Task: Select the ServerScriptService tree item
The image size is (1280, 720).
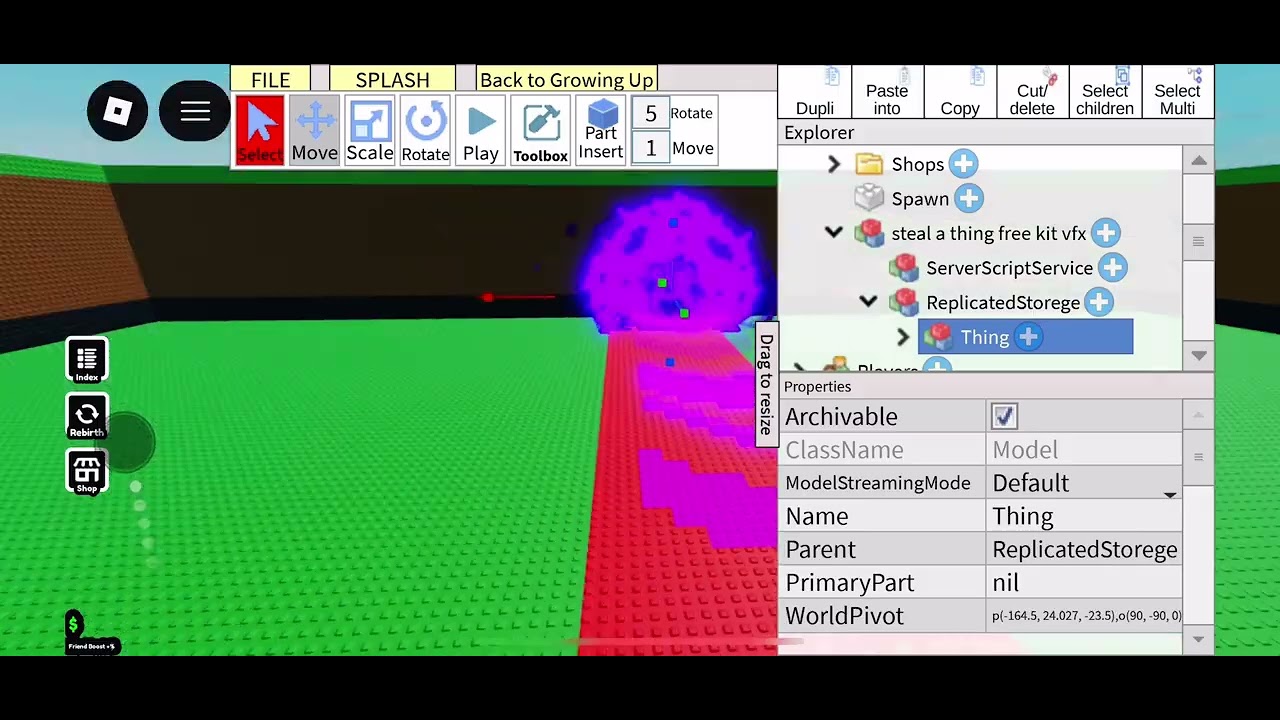Action: pos(1009,268)
